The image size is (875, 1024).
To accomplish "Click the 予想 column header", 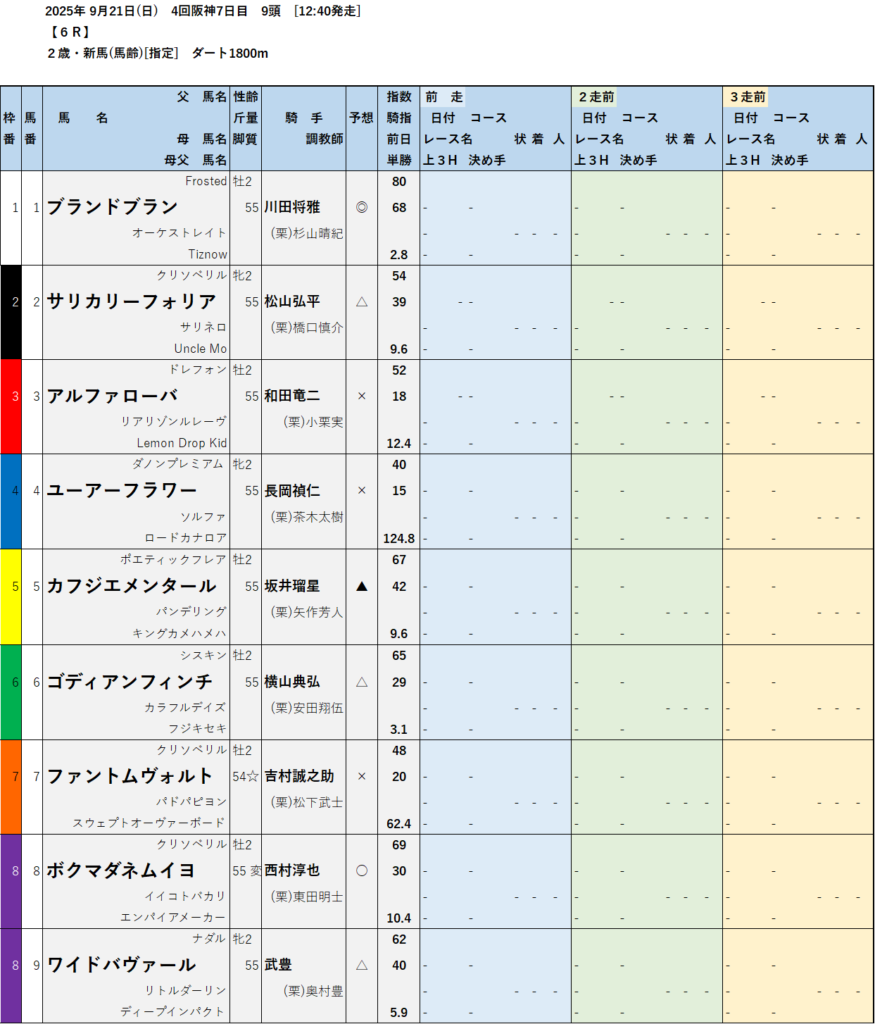I will coord(361,118).
